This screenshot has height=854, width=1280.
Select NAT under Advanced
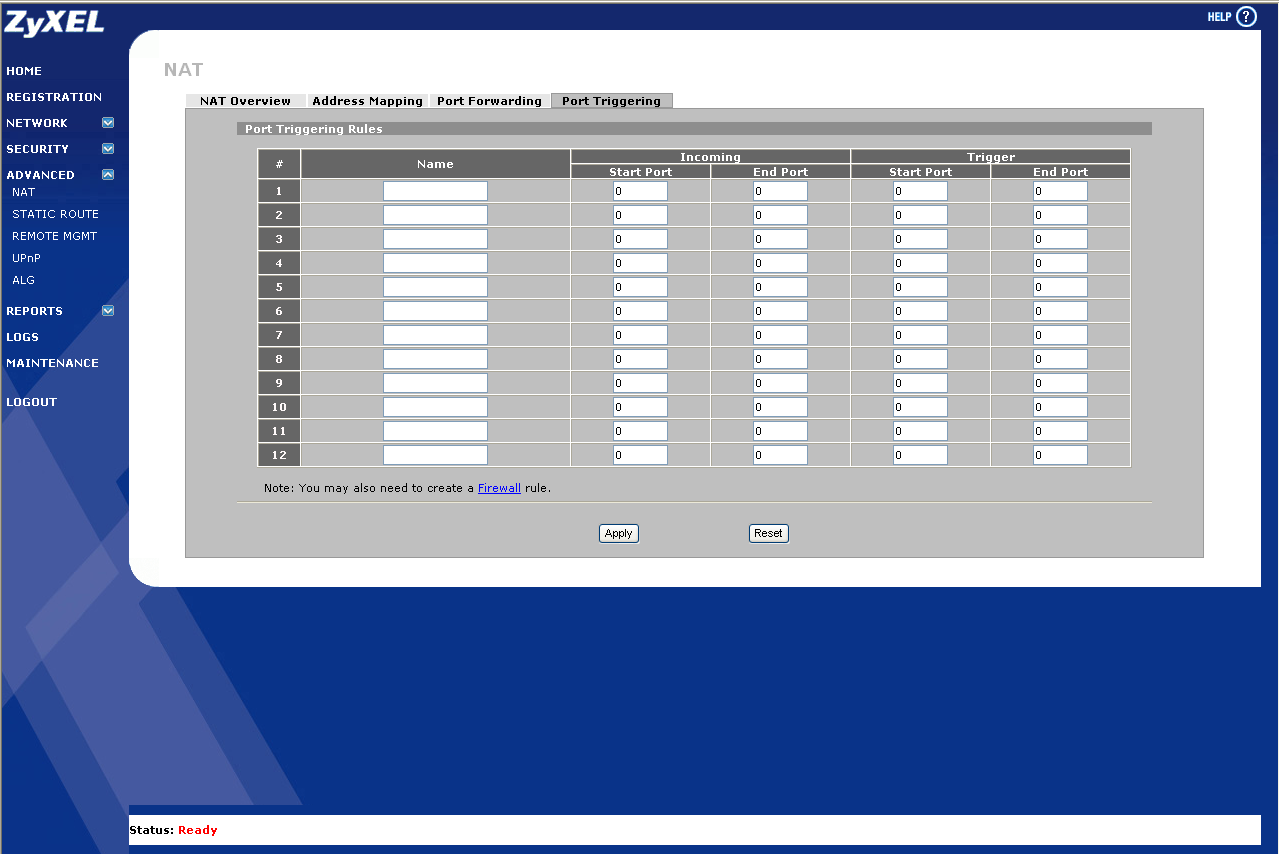click(x=23, y=192)
